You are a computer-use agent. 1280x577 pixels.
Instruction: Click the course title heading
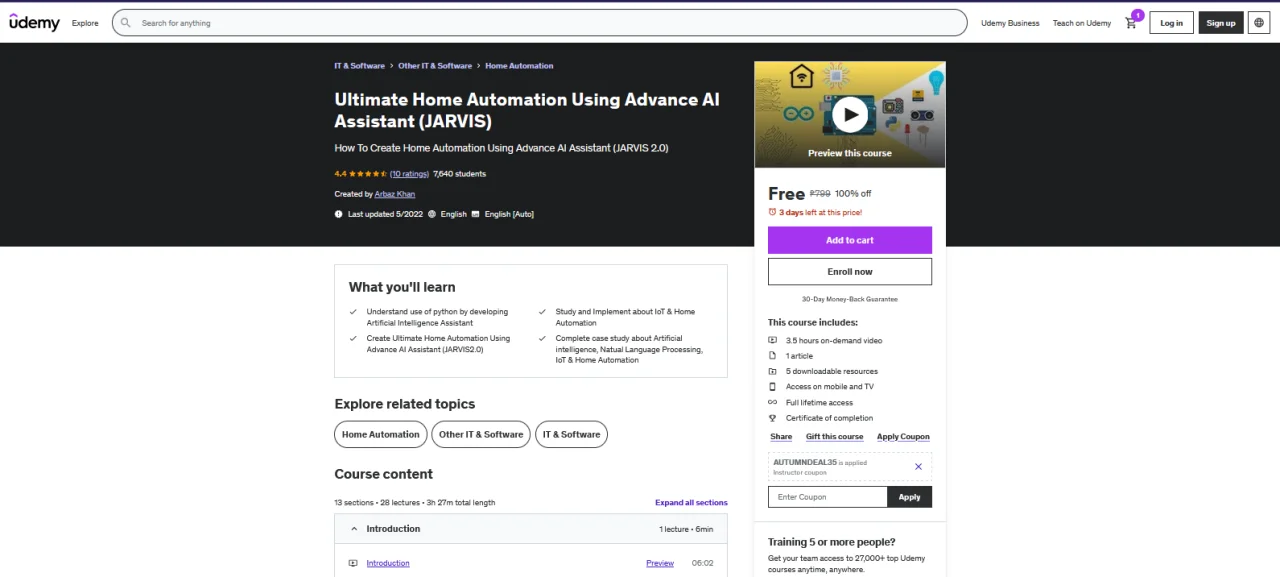click(527, 111)
